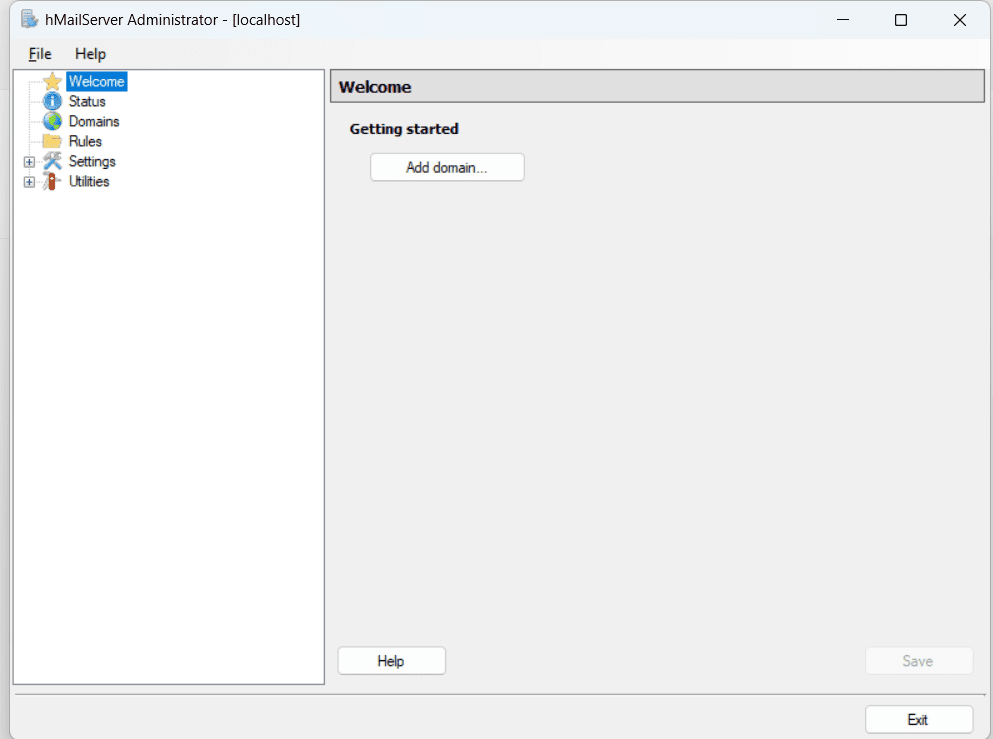Click the Exit button
This screenshot has width=993, height=739.
click(x=918, y=720)
